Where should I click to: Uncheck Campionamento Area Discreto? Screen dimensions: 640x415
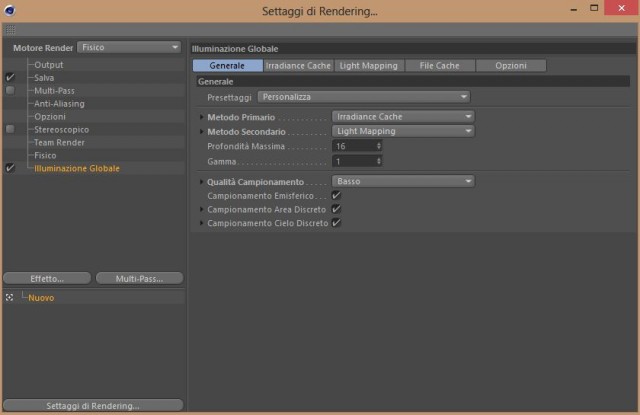336,209
